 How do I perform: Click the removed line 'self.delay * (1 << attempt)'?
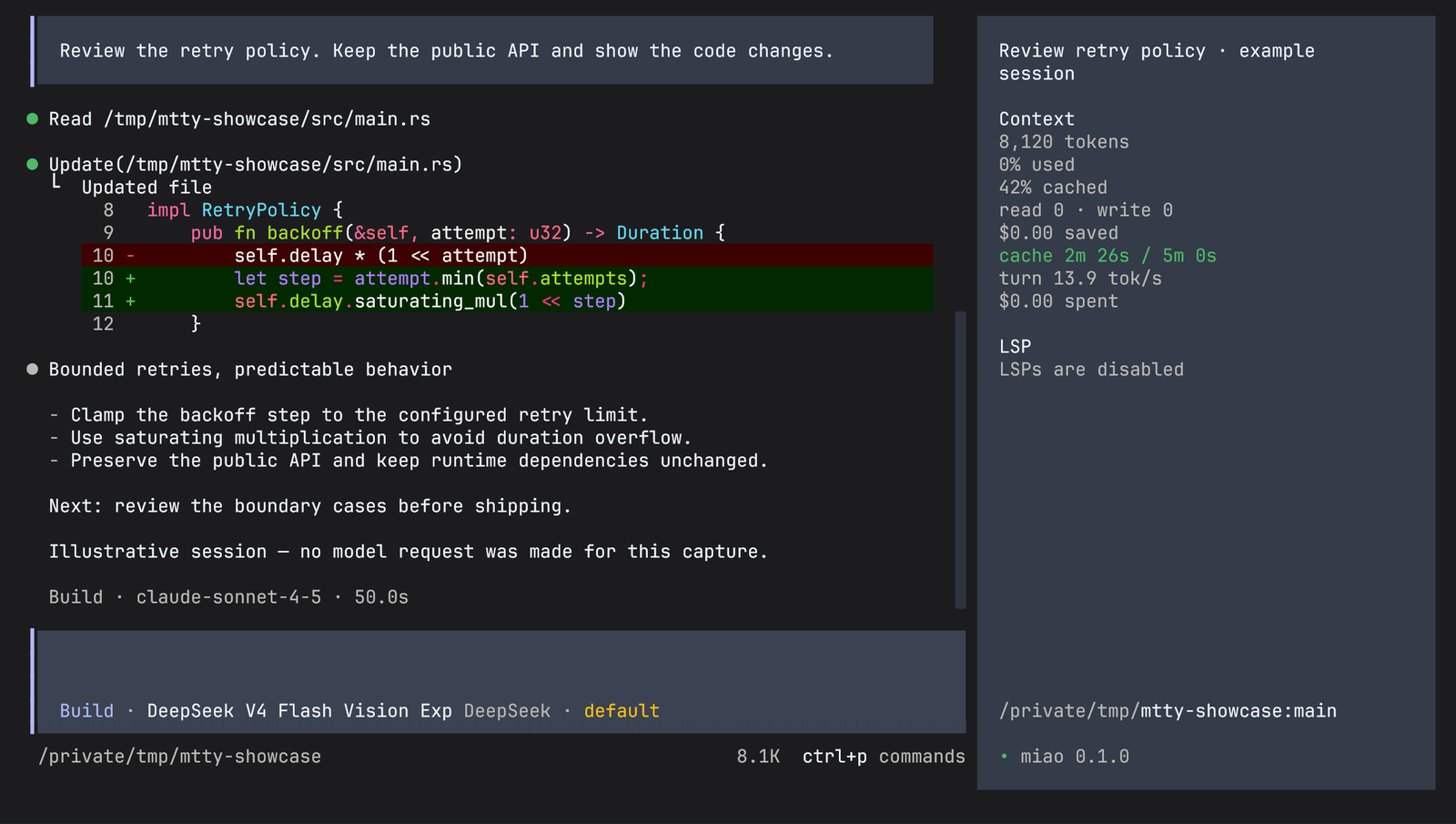pos(507,256)
